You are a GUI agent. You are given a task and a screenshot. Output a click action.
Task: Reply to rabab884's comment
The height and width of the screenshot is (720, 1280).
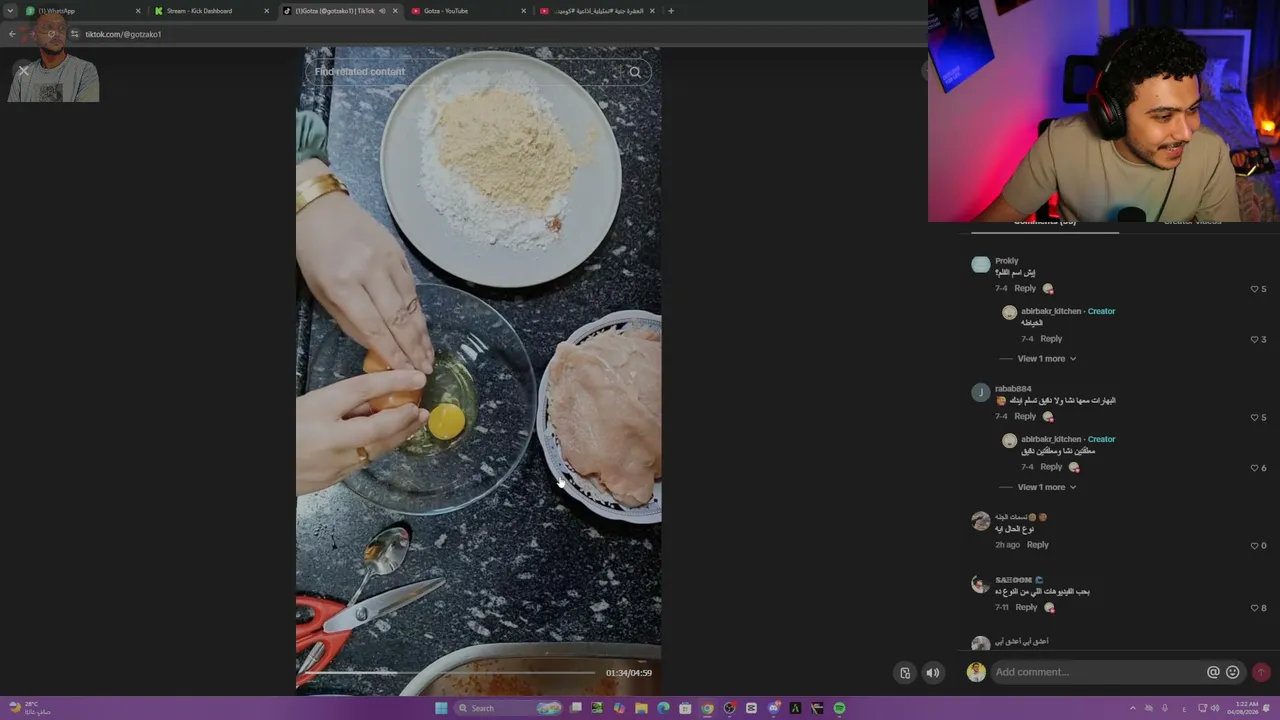[1025, 417]
